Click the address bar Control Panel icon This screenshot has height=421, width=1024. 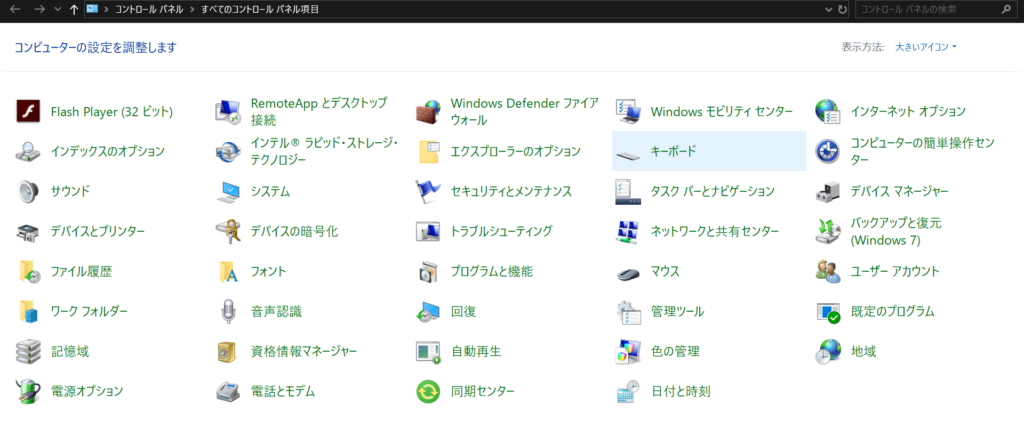(93, 10)
